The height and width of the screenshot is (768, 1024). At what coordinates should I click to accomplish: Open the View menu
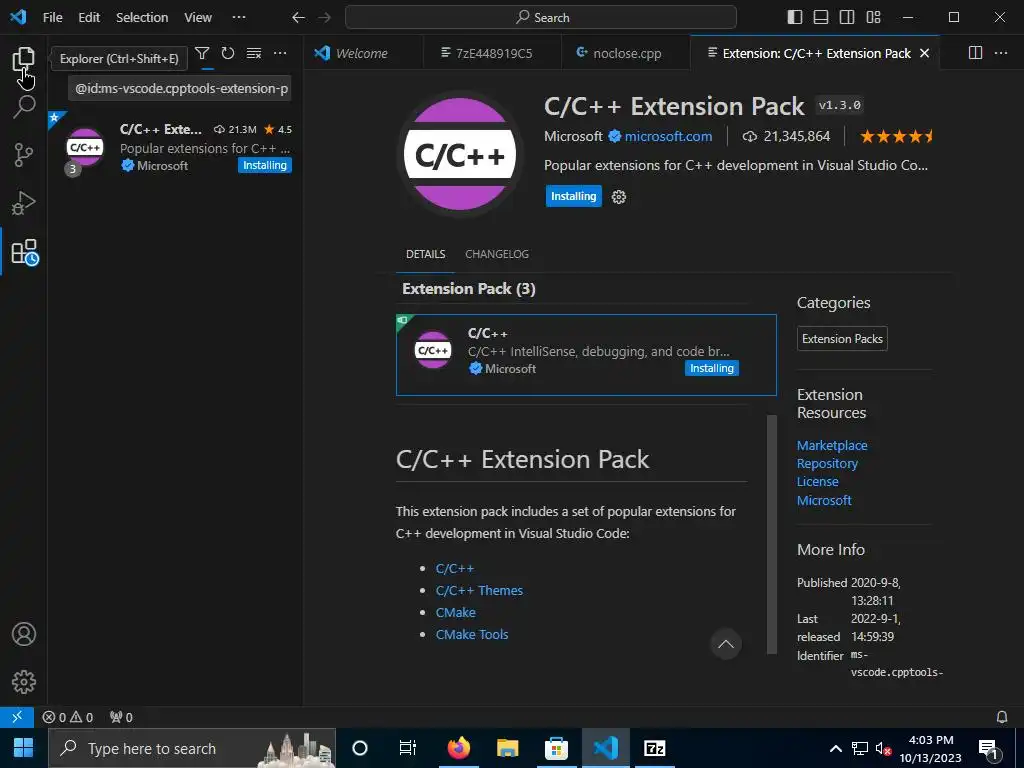coord(198,18)
